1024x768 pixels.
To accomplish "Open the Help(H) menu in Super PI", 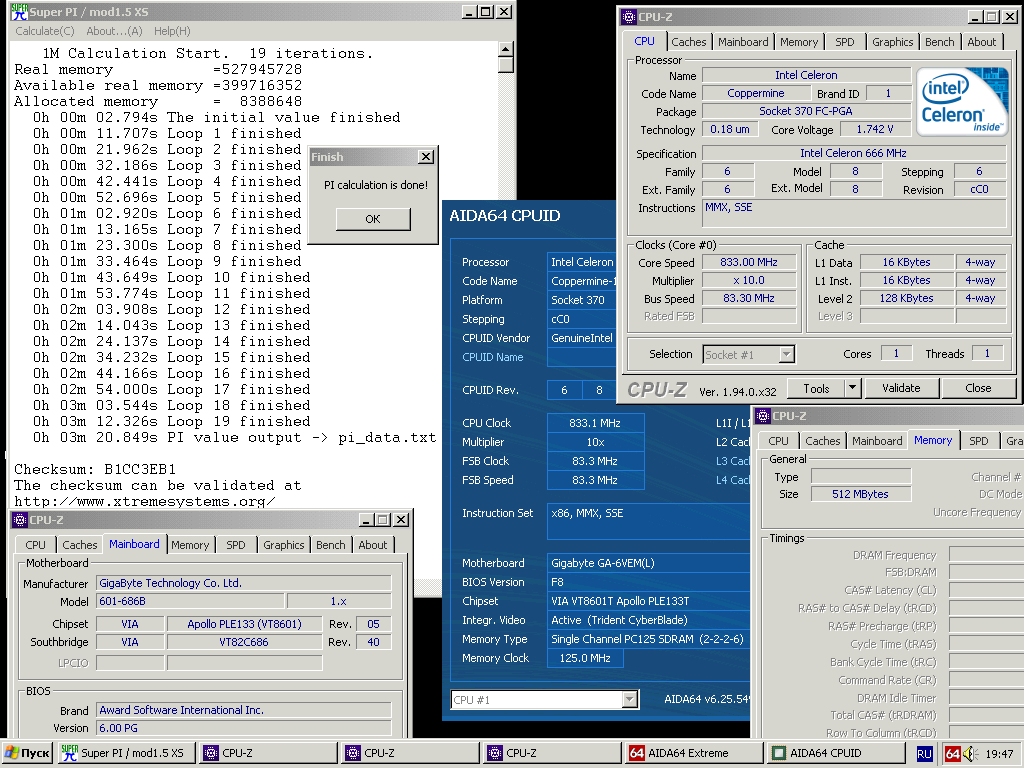I will click(x=172, y=31).
